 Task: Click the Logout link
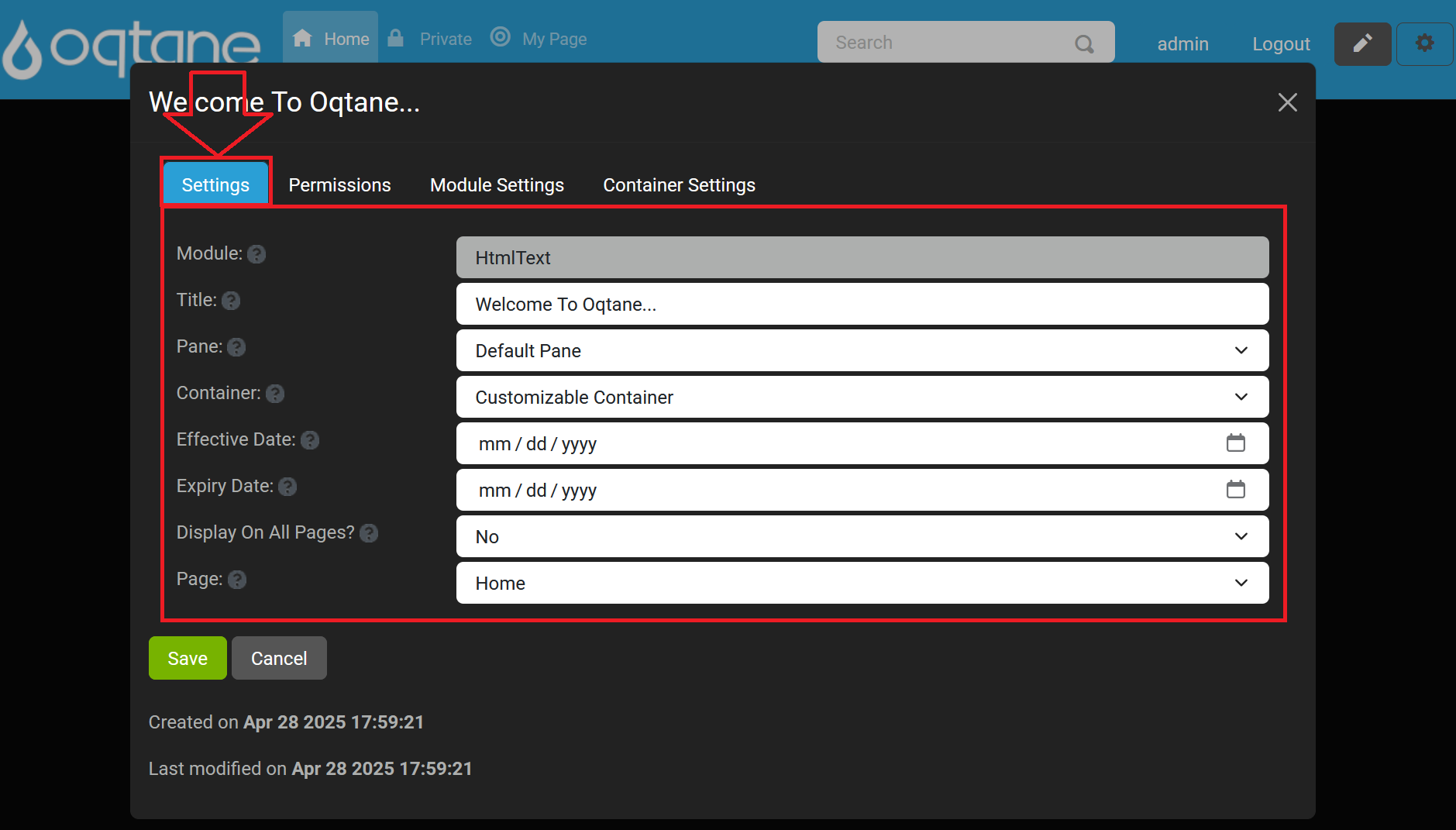point(1281,44)
